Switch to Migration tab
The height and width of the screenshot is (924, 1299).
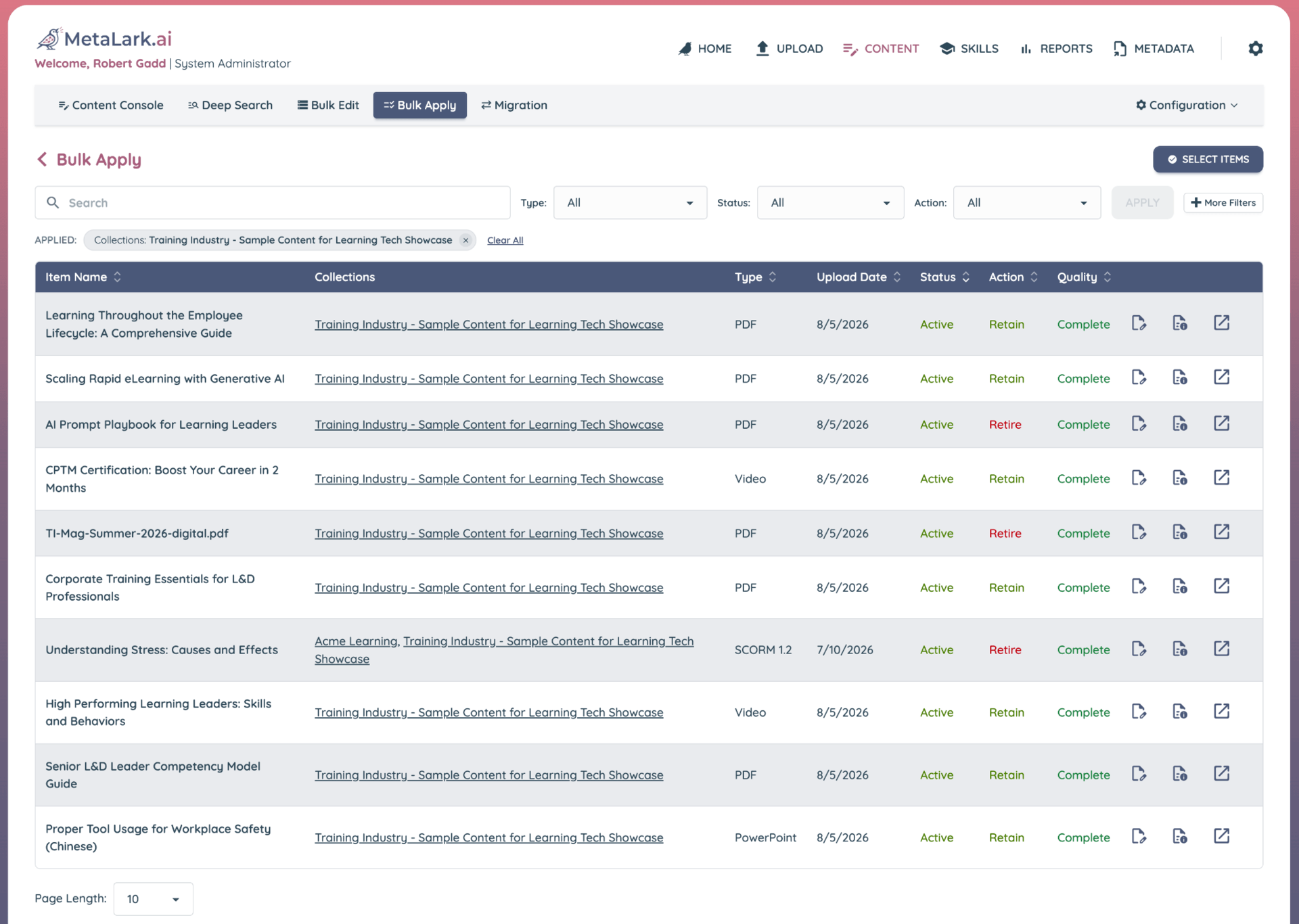pos(514,106)
